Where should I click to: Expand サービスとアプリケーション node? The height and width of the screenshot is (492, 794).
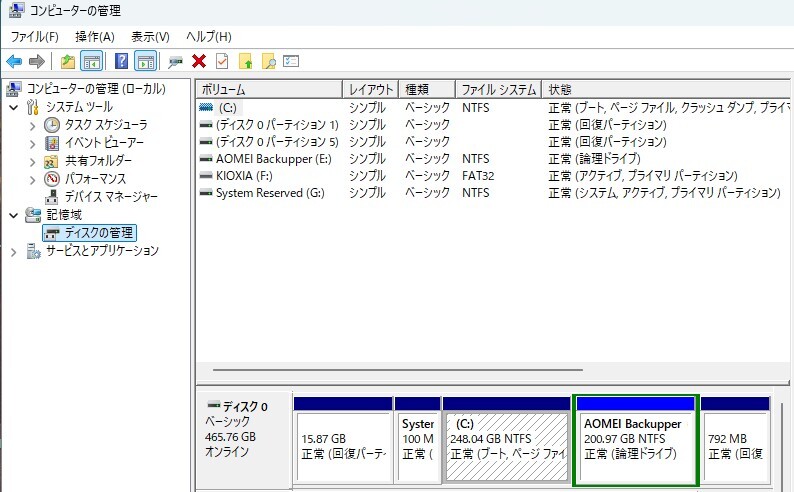[14, 252]
